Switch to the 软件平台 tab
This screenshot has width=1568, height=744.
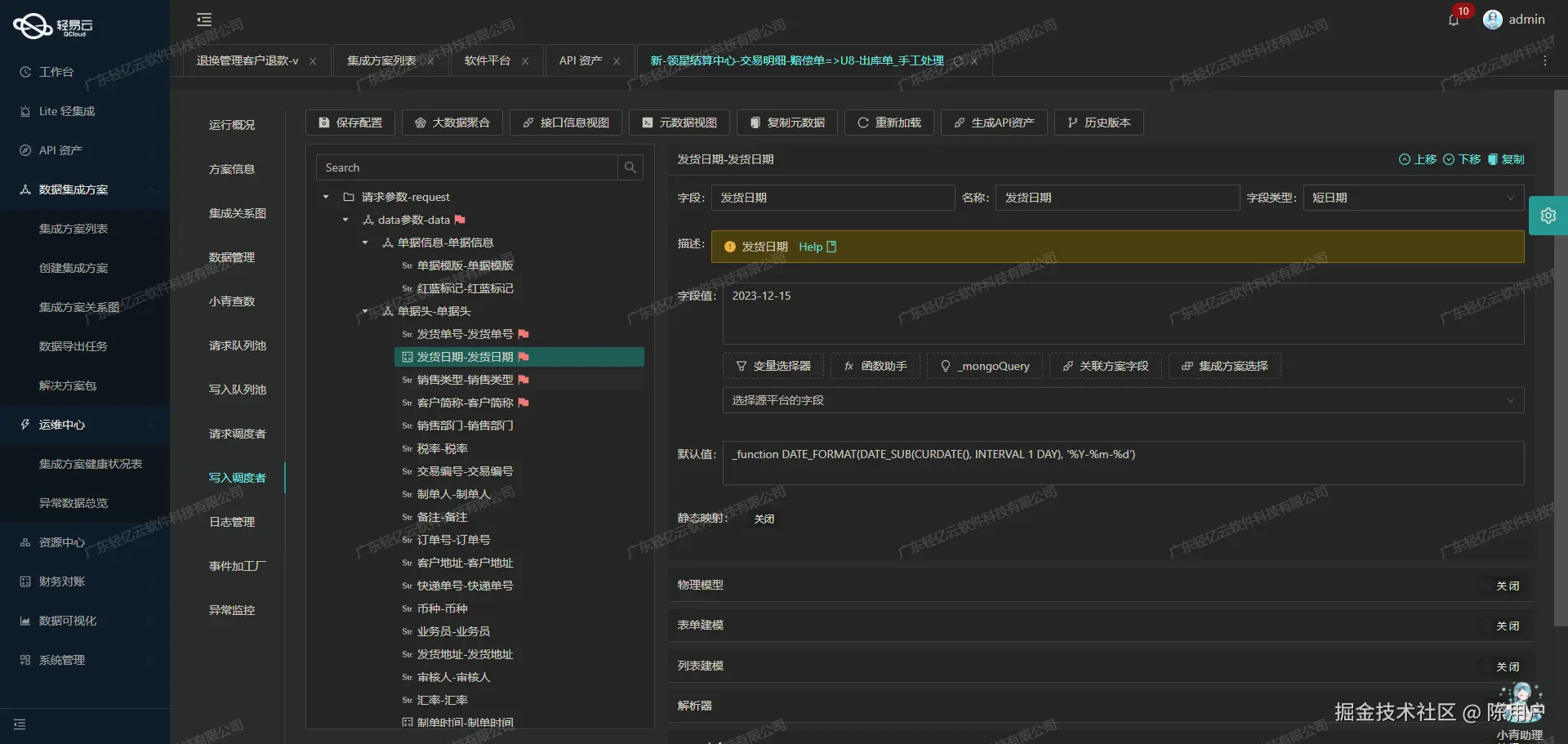488,60
